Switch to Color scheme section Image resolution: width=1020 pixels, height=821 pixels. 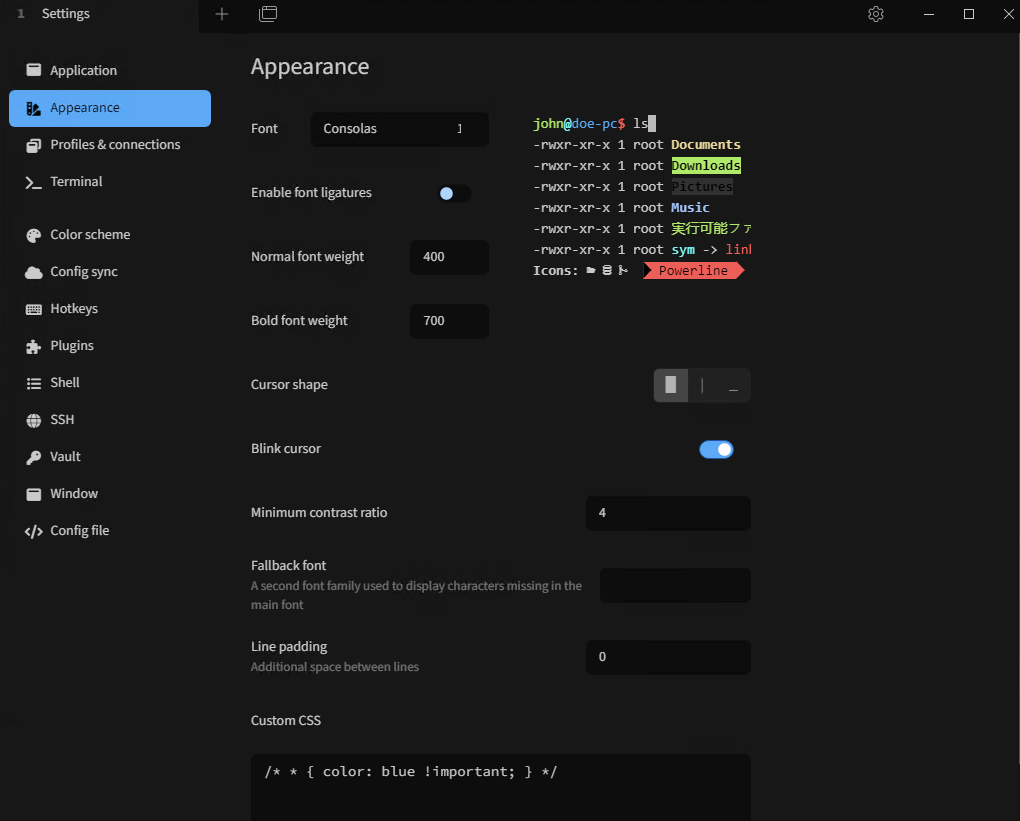point(110,235)
